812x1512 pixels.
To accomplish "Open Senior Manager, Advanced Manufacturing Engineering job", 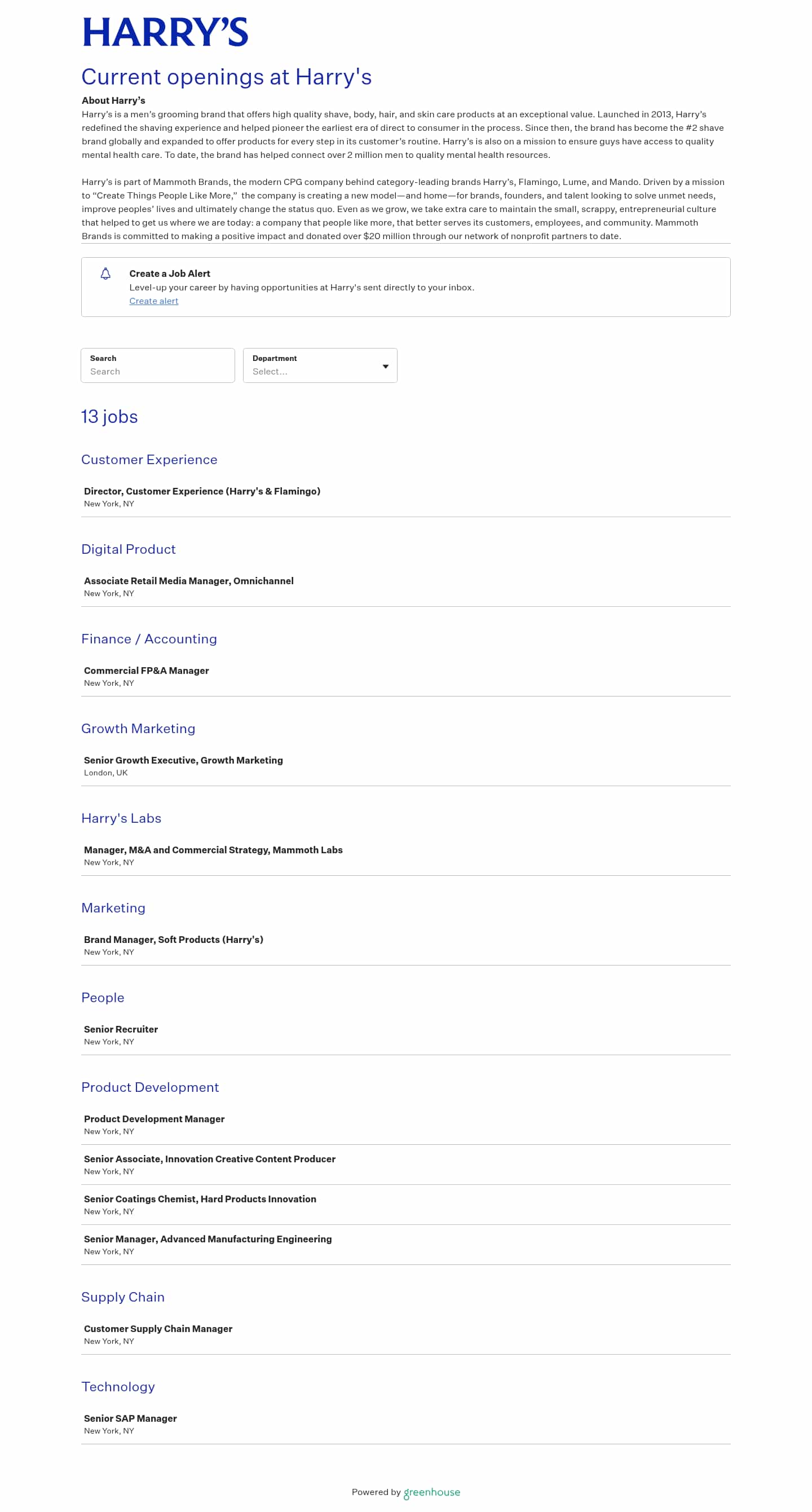I will tap(208, 1238).
